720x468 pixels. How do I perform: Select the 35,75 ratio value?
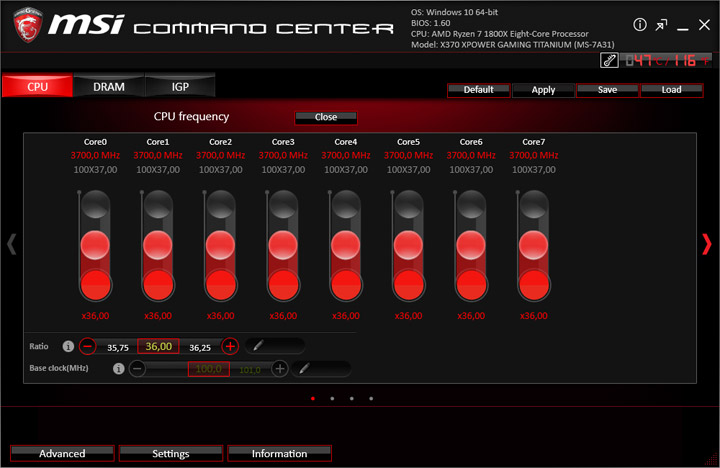[118, 348]
